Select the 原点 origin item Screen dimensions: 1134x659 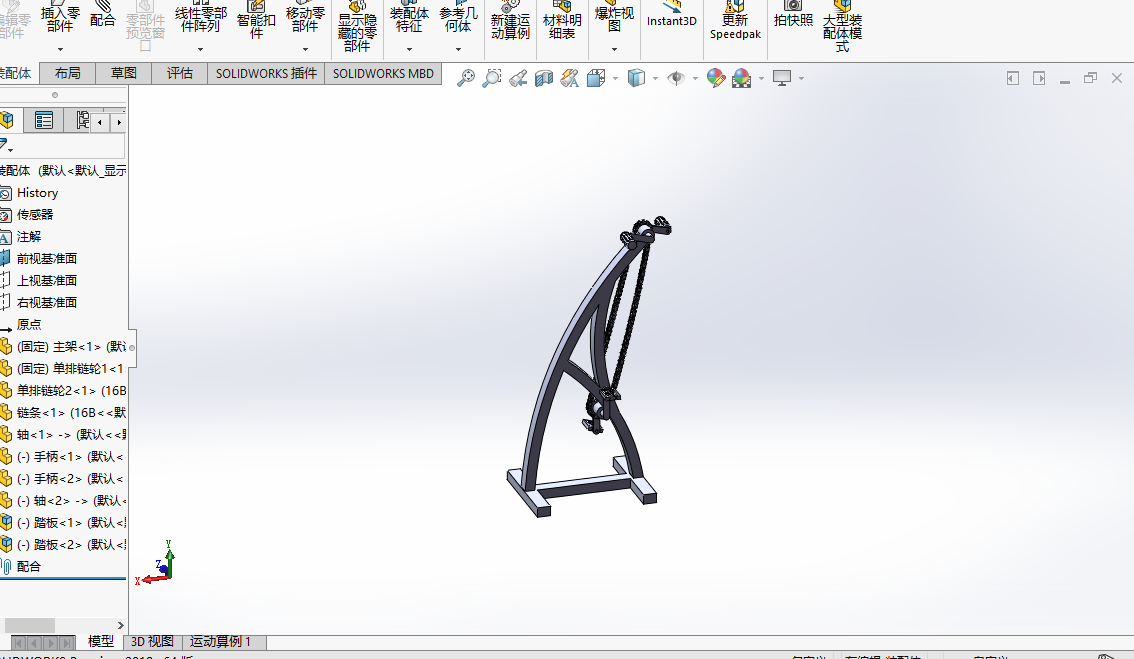coord(29,325)
